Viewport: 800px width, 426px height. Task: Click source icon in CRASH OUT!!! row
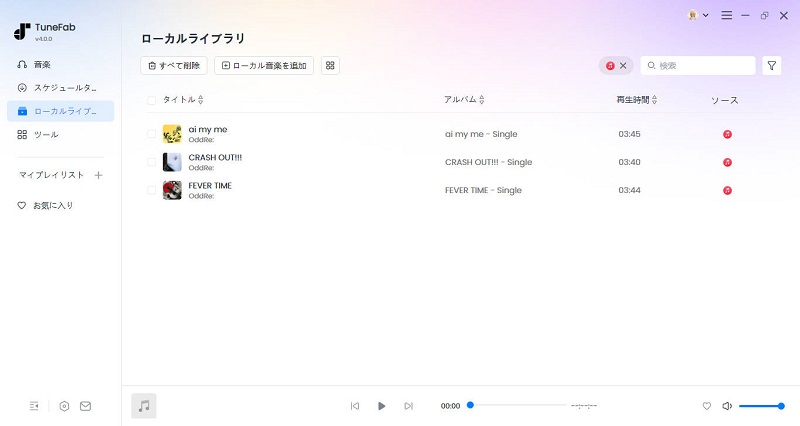coord(728,162)
